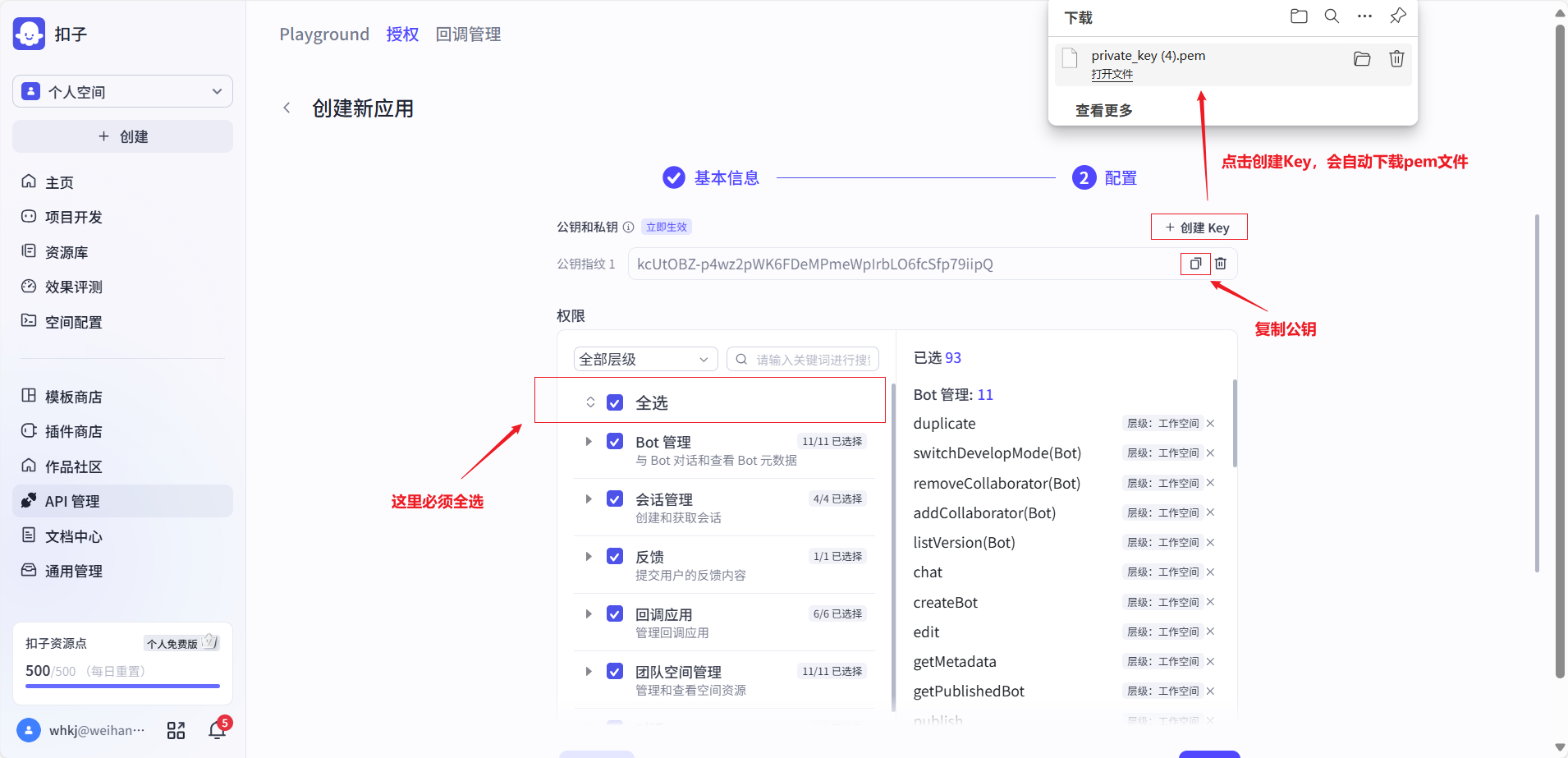The image size is (1568, 758).
Task: Open the 个人空间 workspace dropdown
Action: (122, 91)
